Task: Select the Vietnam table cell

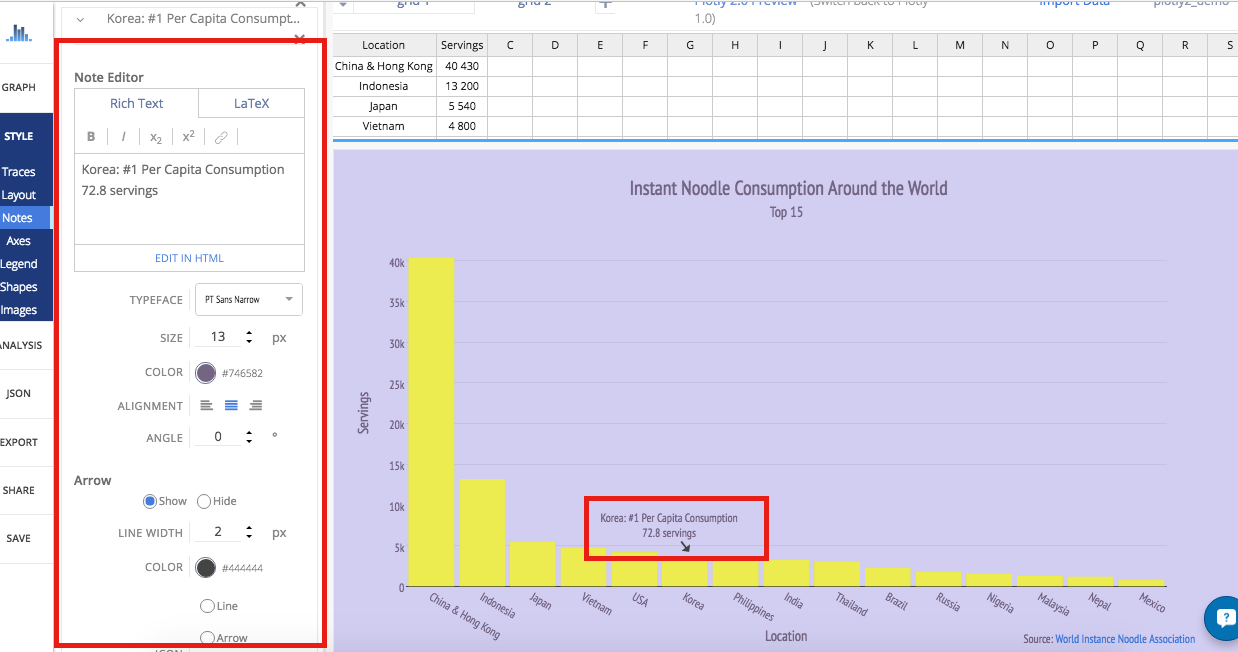Action: 384,126
